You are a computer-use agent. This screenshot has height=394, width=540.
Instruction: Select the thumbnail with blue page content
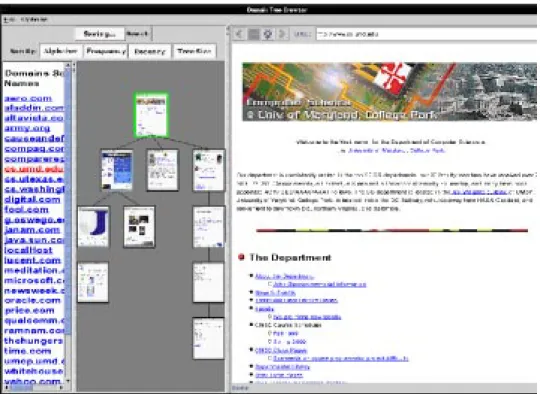coord(117,170)
